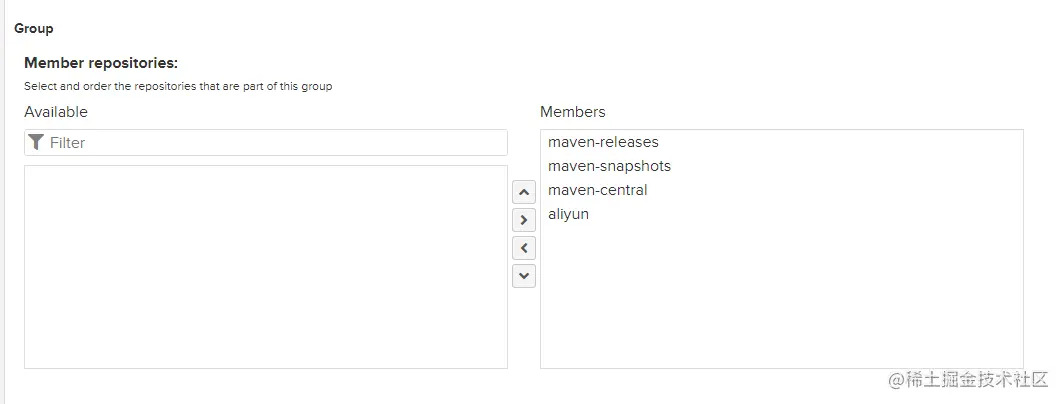Click the select and order helper text

point(178,86)
